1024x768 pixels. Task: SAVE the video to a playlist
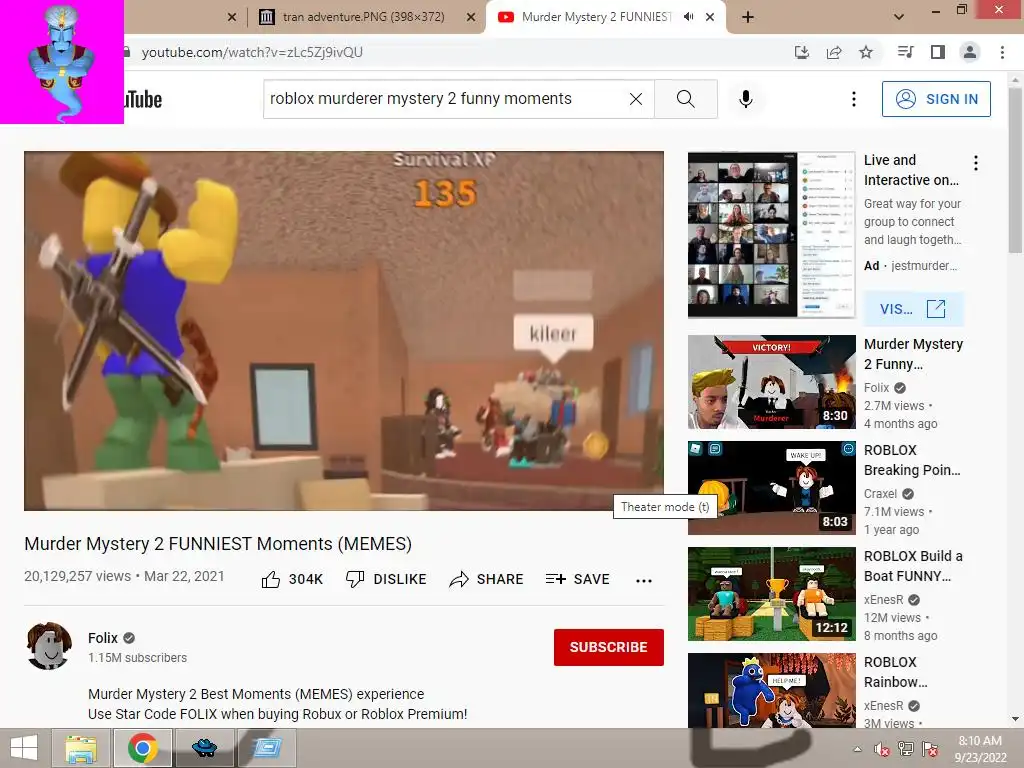[577, 579]
